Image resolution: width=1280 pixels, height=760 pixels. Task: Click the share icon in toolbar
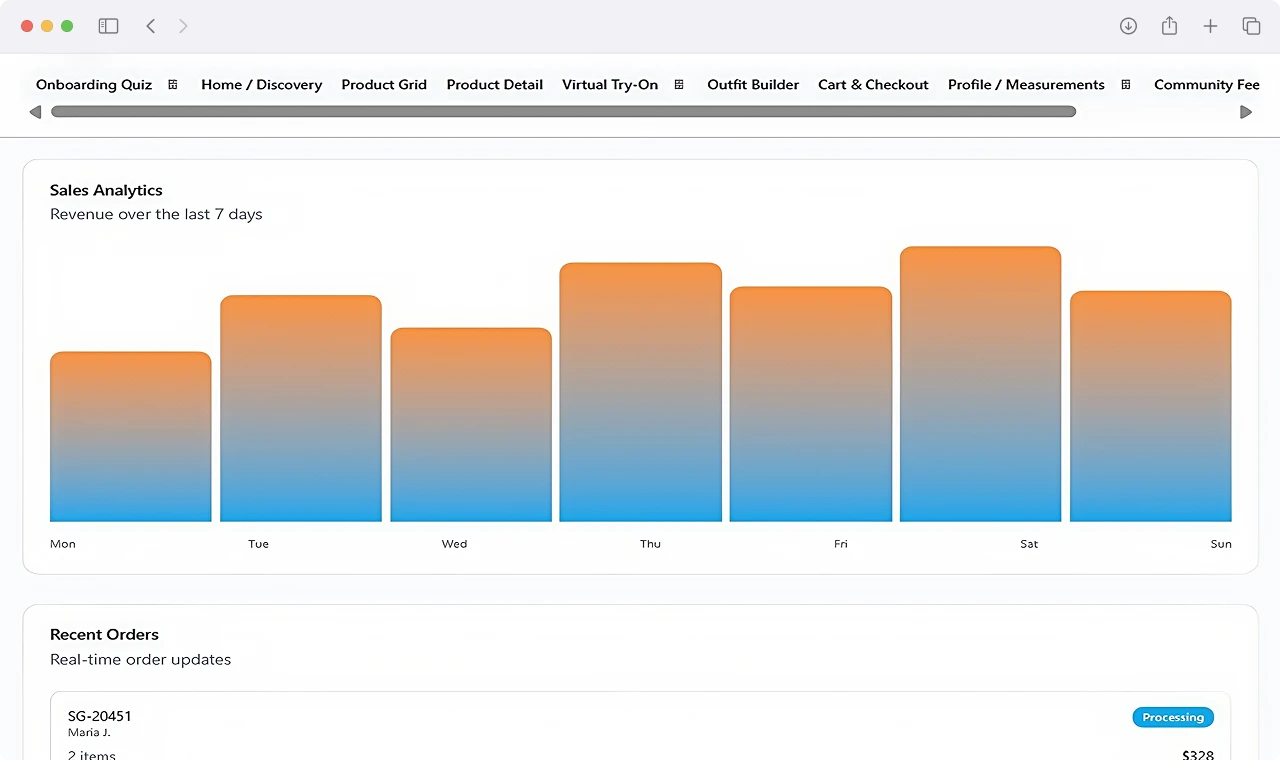tap(1169, 26)
